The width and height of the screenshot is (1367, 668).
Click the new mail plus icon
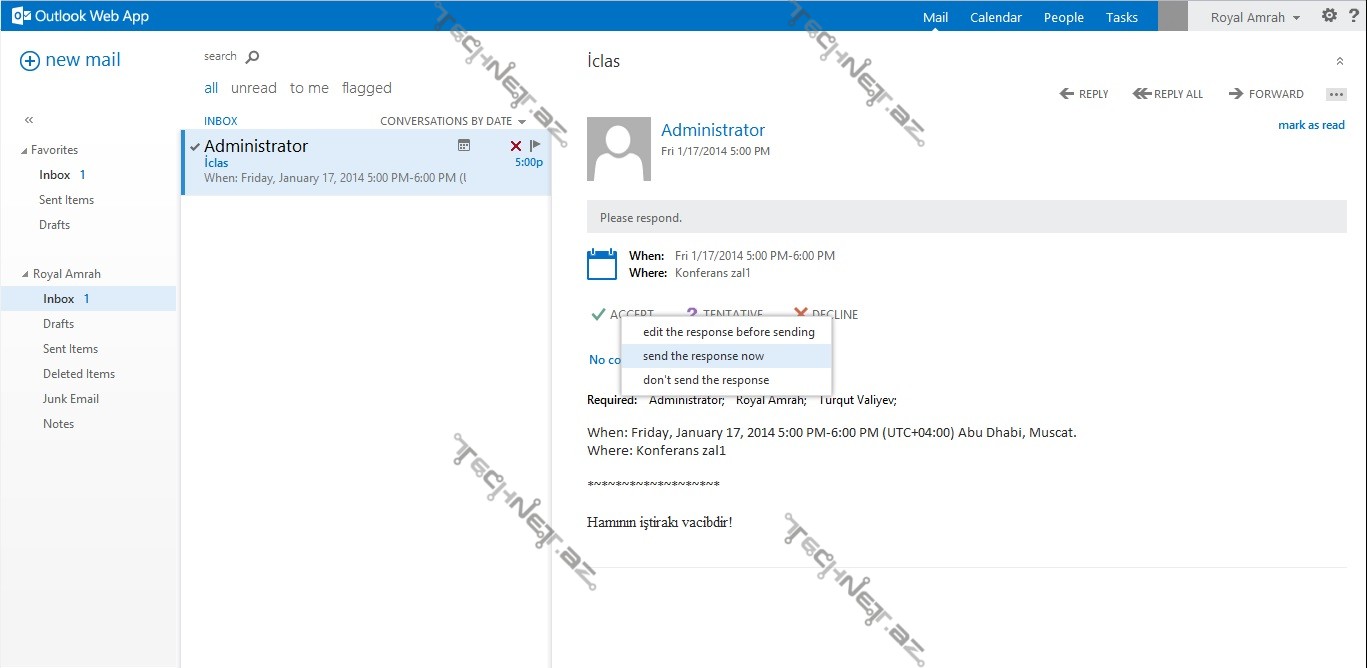pos(30,61)
